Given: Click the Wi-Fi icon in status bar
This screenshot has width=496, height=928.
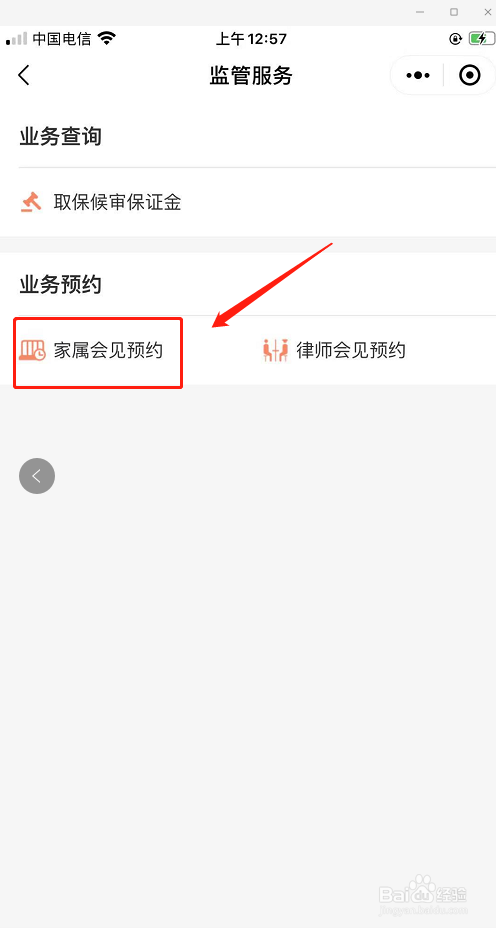Looking at the screenshot, I should 107,39.
